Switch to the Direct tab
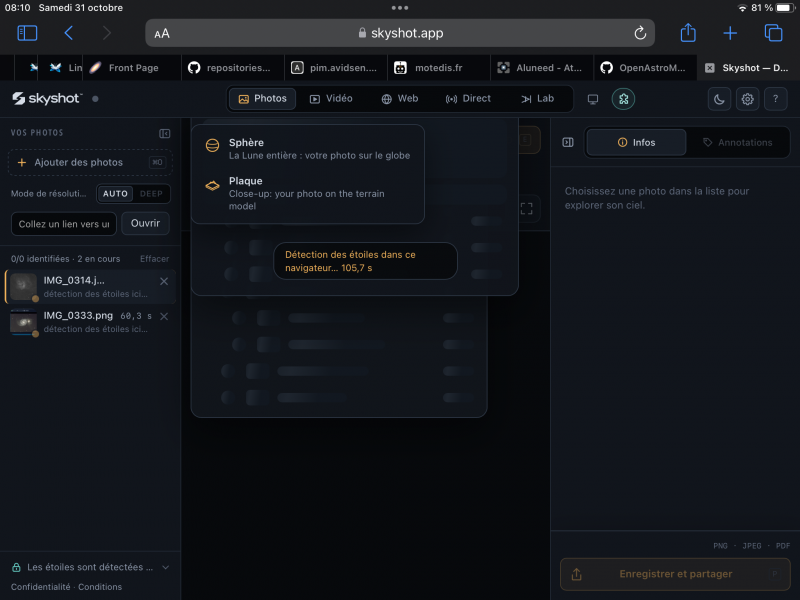Image resolution: width=800 pixels, height=600 pixels. coord(468,98)
